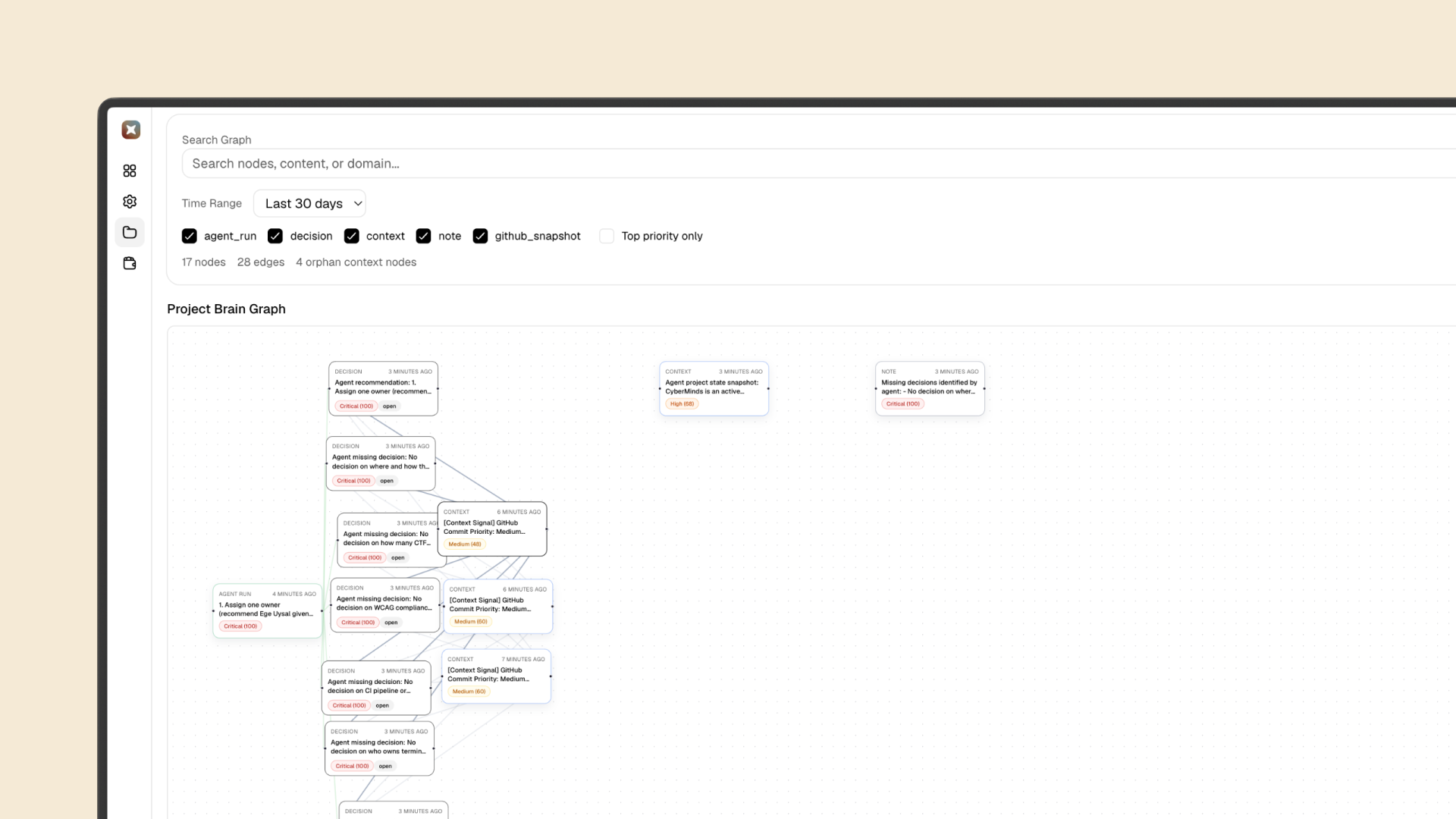Select the Agent Run node card
This screenshot has height=819, width=1456.
267,611
